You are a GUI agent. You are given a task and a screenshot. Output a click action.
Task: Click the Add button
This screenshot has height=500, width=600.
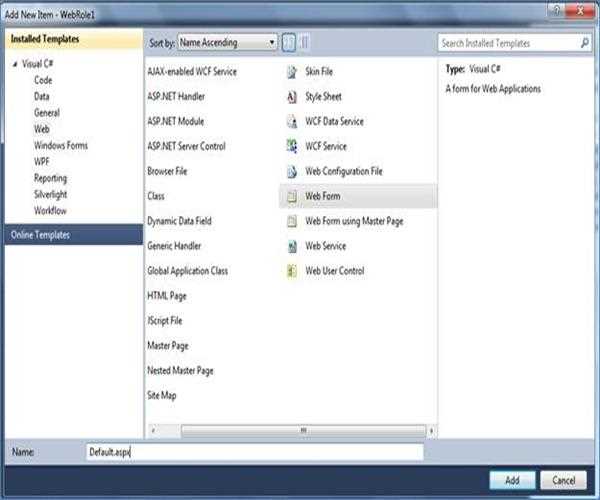[512, 480]
